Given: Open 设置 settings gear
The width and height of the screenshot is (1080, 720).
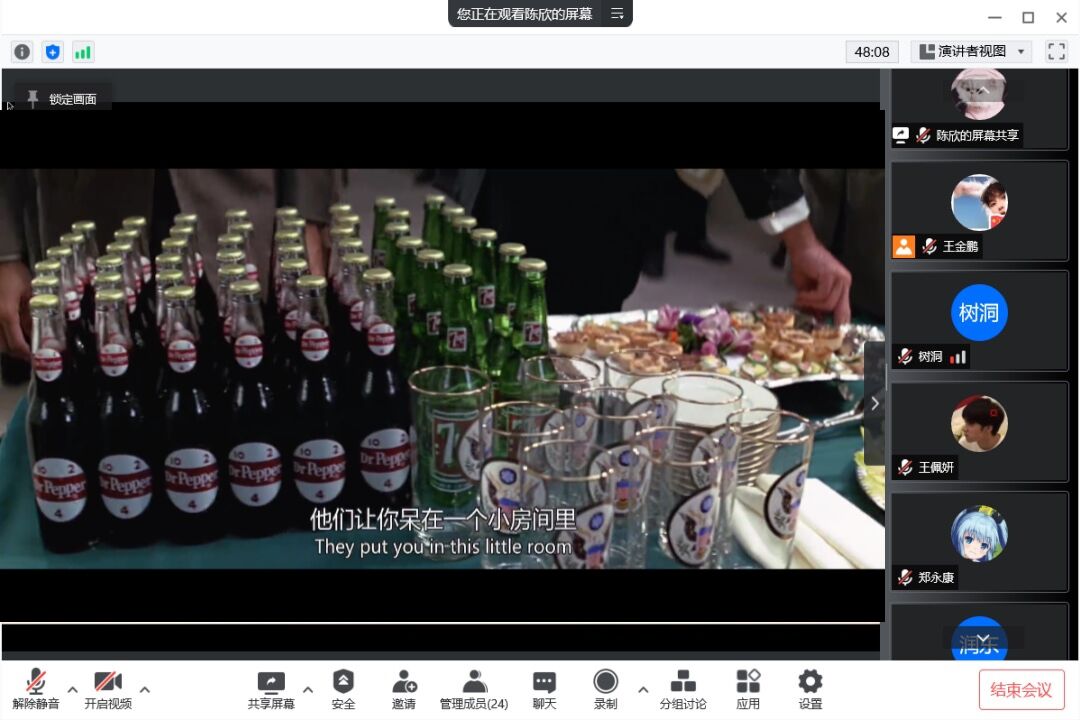Looking at the screenshot, I should 810,689.
